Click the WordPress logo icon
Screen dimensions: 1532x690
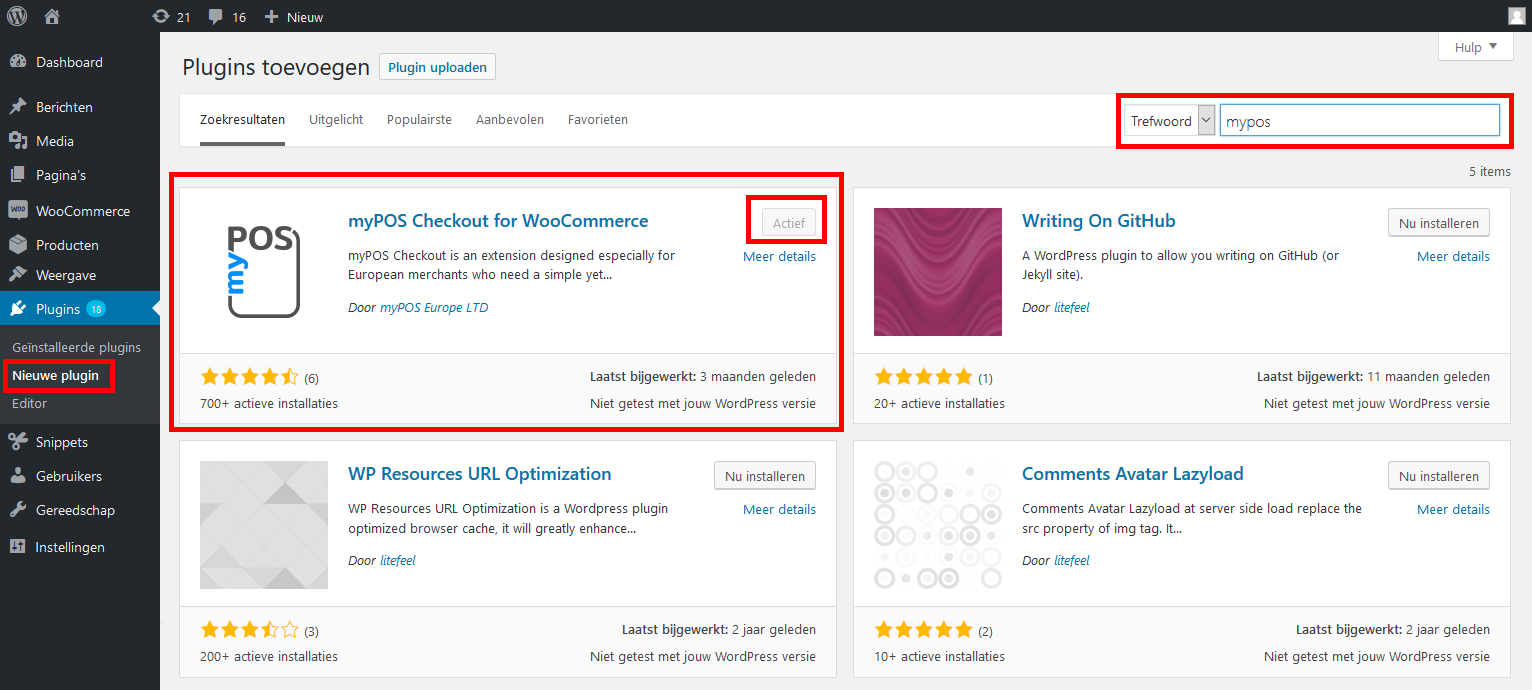(x=17, y=16)
